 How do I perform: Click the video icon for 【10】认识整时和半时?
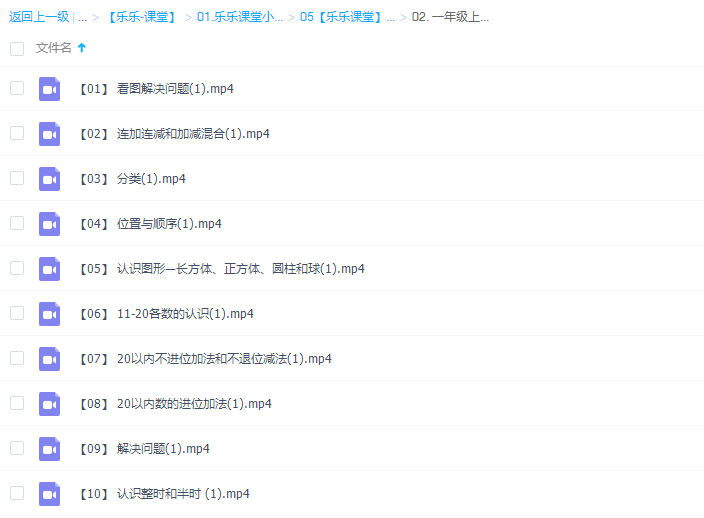[x=49, y=494]
